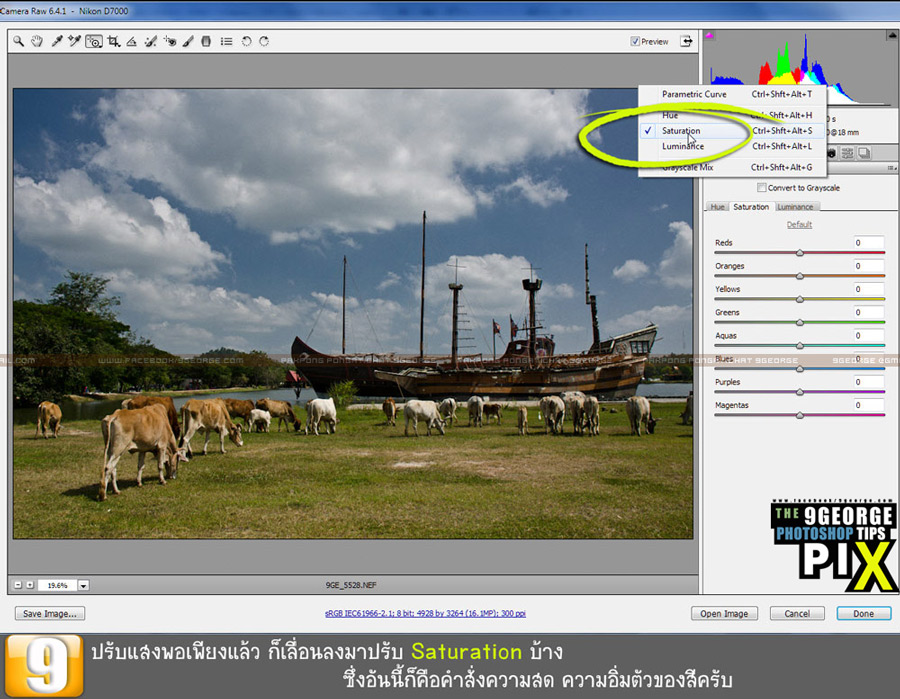Choose the Graduated Filter tool

[206, 41]
